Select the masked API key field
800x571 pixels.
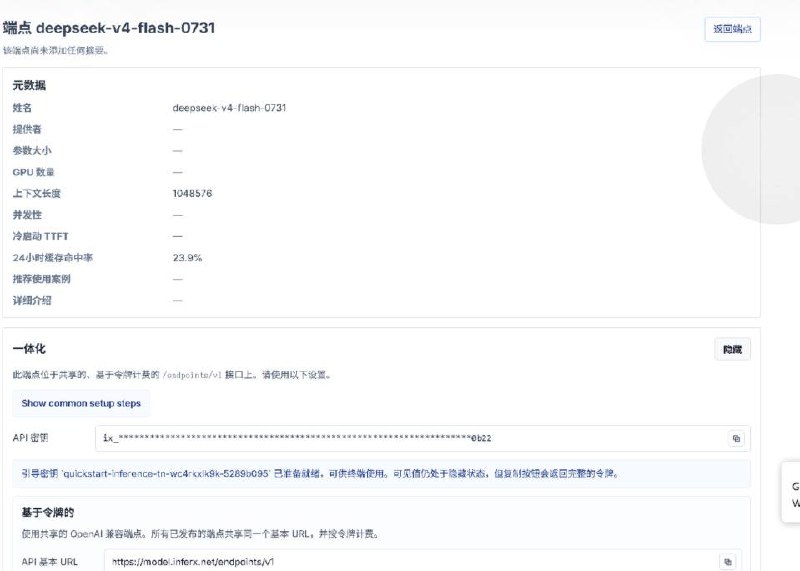[422, 438]
